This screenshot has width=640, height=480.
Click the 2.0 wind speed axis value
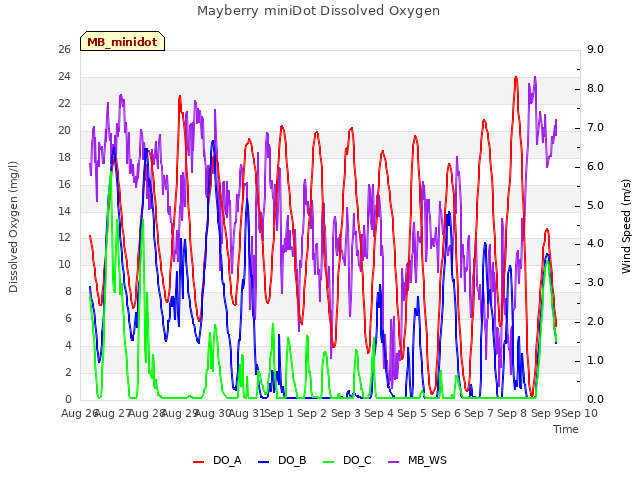pyautogui.click(x=595, y=321)
